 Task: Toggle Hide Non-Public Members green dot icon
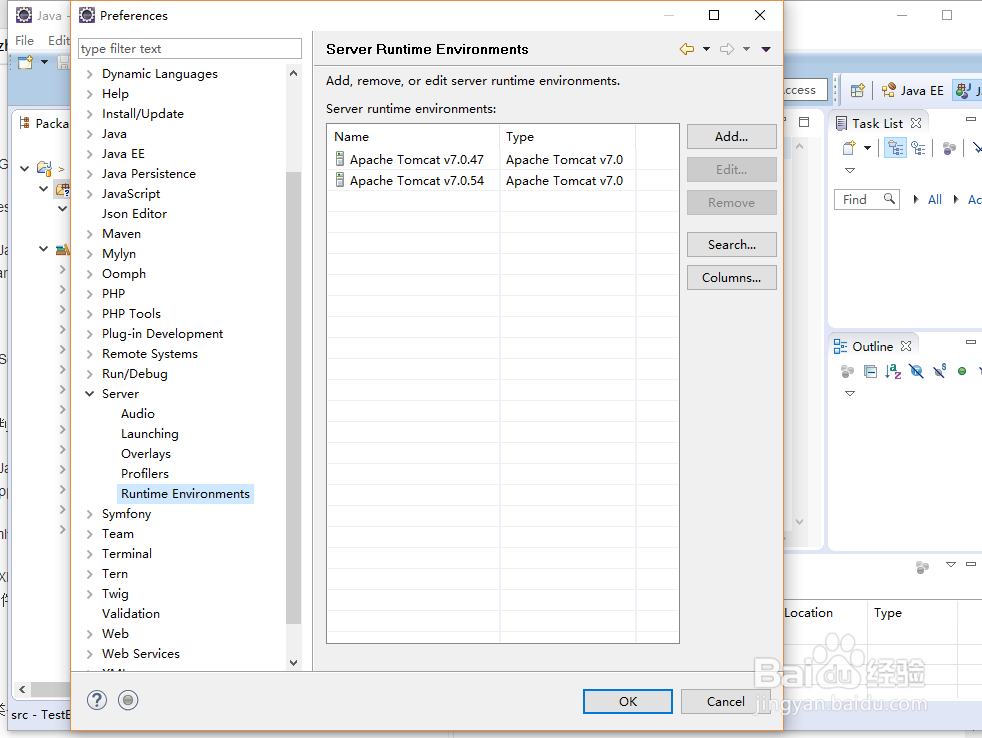click(962, 372)
